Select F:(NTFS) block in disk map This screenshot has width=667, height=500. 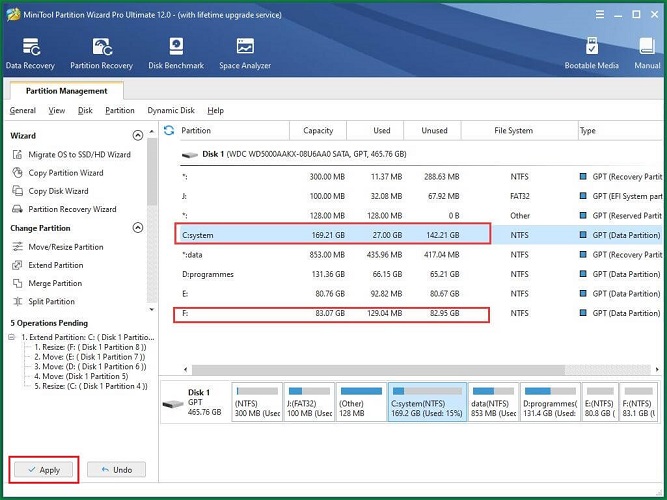638,402
